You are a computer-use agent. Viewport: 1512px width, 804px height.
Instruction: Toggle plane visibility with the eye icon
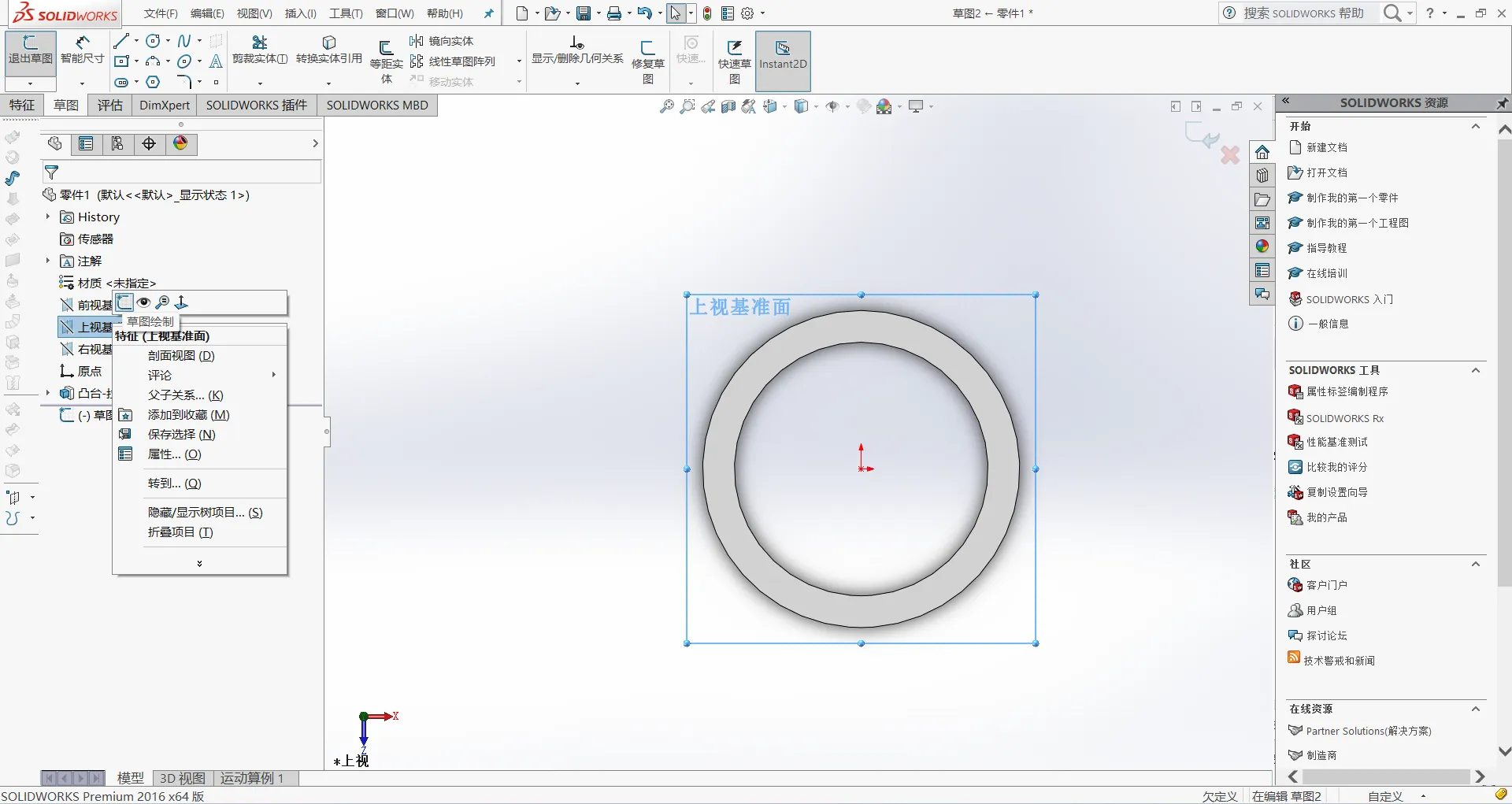pyautogui.click(x=143, y=302)
